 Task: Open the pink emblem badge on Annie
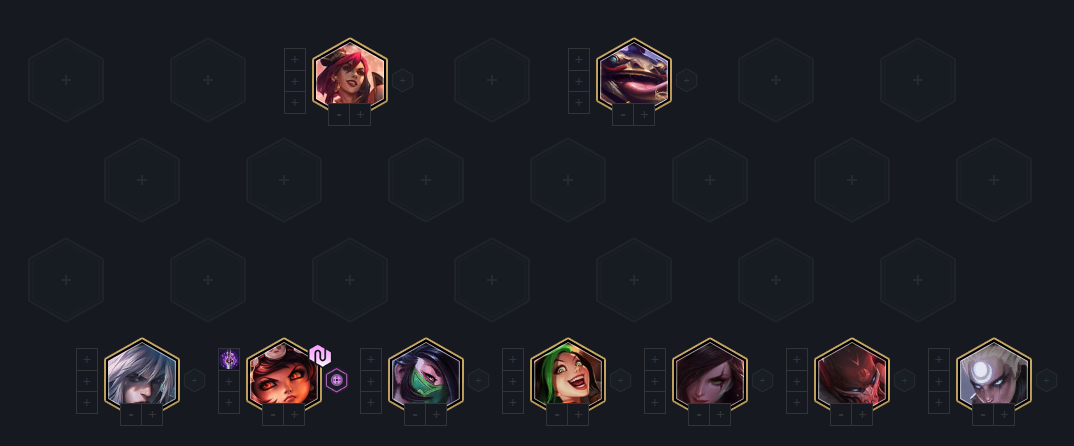click(x=320, y=356)
